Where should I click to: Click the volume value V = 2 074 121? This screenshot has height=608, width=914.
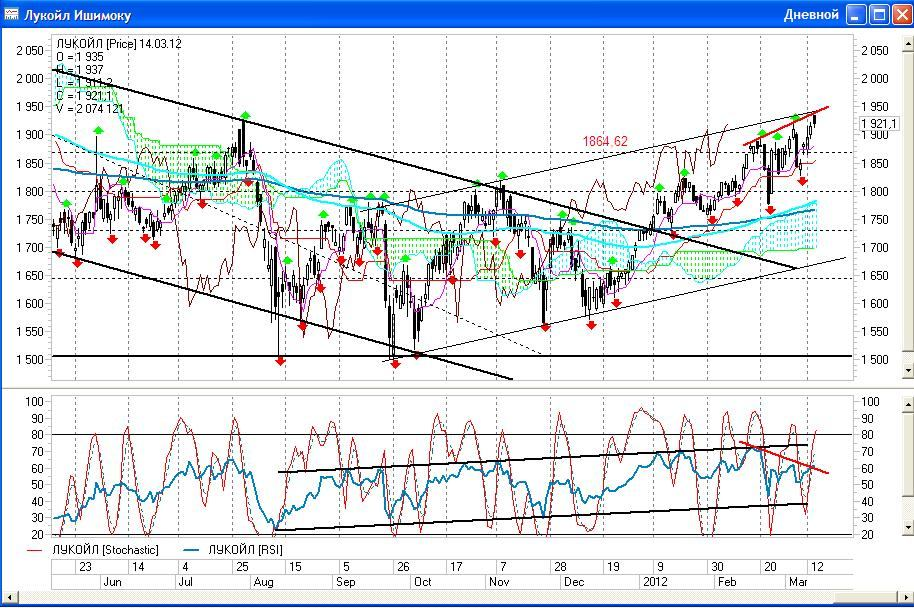coord(90,108)
